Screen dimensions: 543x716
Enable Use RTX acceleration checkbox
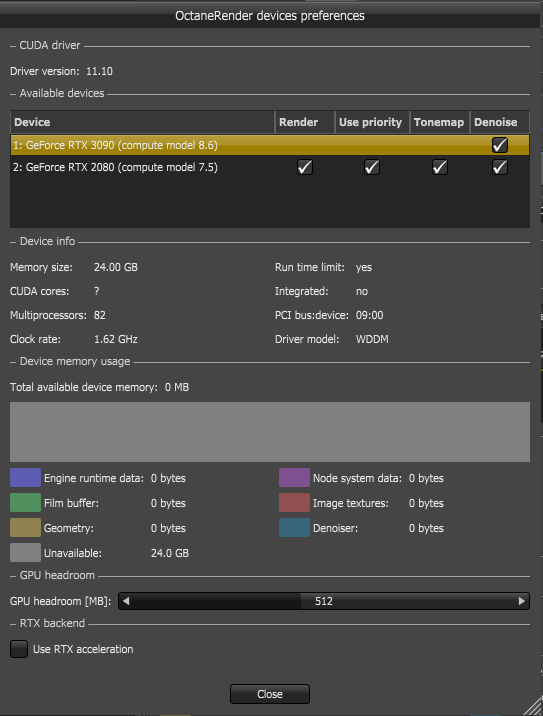(x=19, y=649)
